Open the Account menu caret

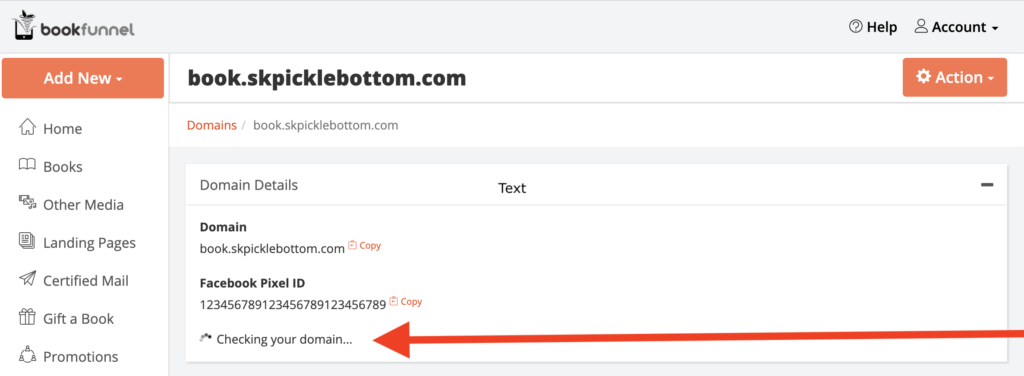pyautogui.click(x=995, y=29)
